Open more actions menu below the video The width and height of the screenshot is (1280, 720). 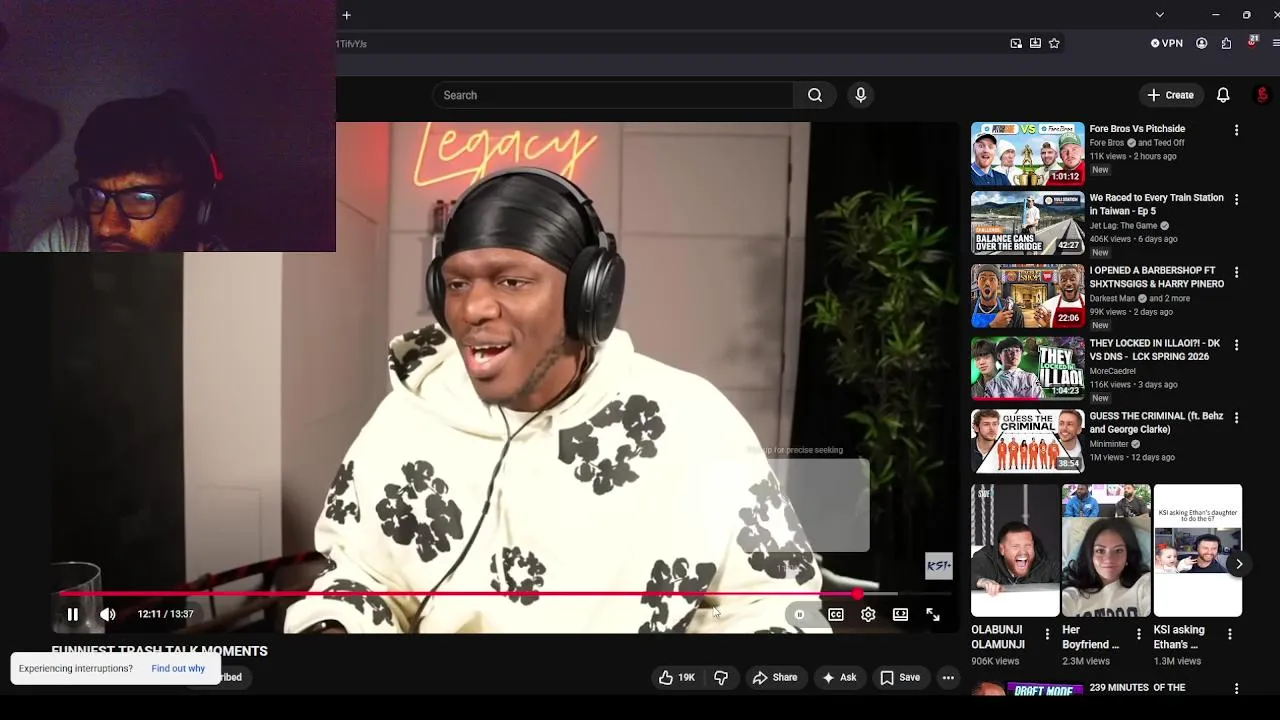tap(948, 677)
